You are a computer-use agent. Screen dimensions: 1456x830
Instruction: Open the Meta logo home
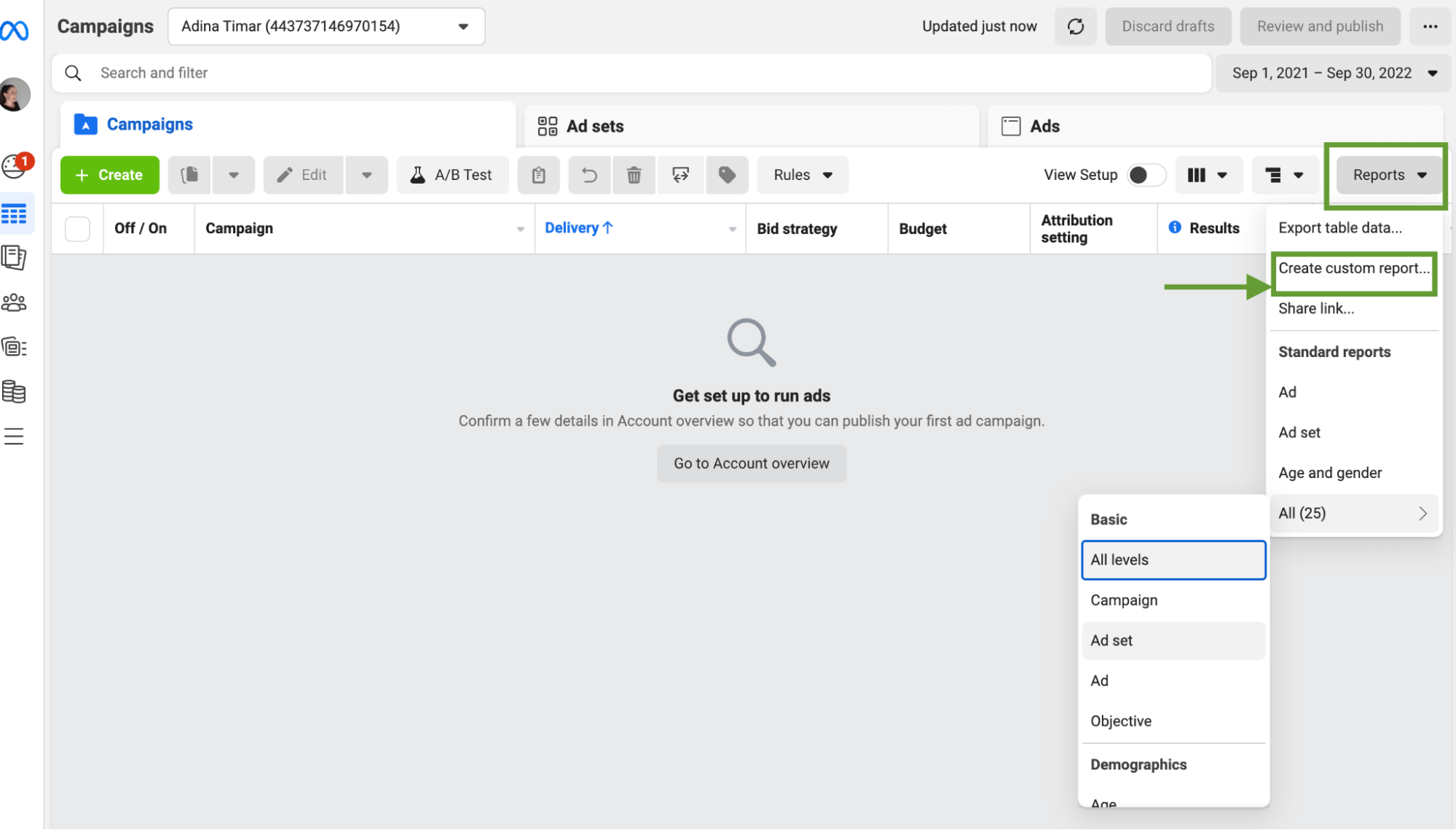(15, 30)
